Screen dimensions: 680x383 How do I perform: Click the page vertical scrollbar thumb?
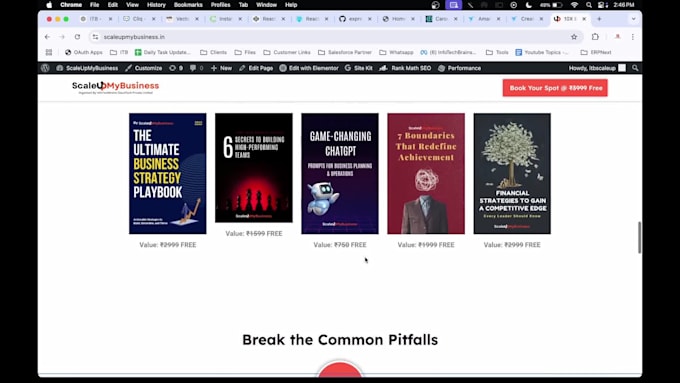(639, 238)
